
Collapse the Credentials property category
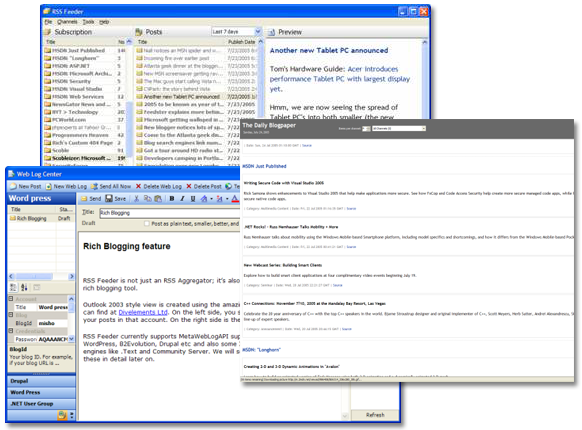[11, 330]
